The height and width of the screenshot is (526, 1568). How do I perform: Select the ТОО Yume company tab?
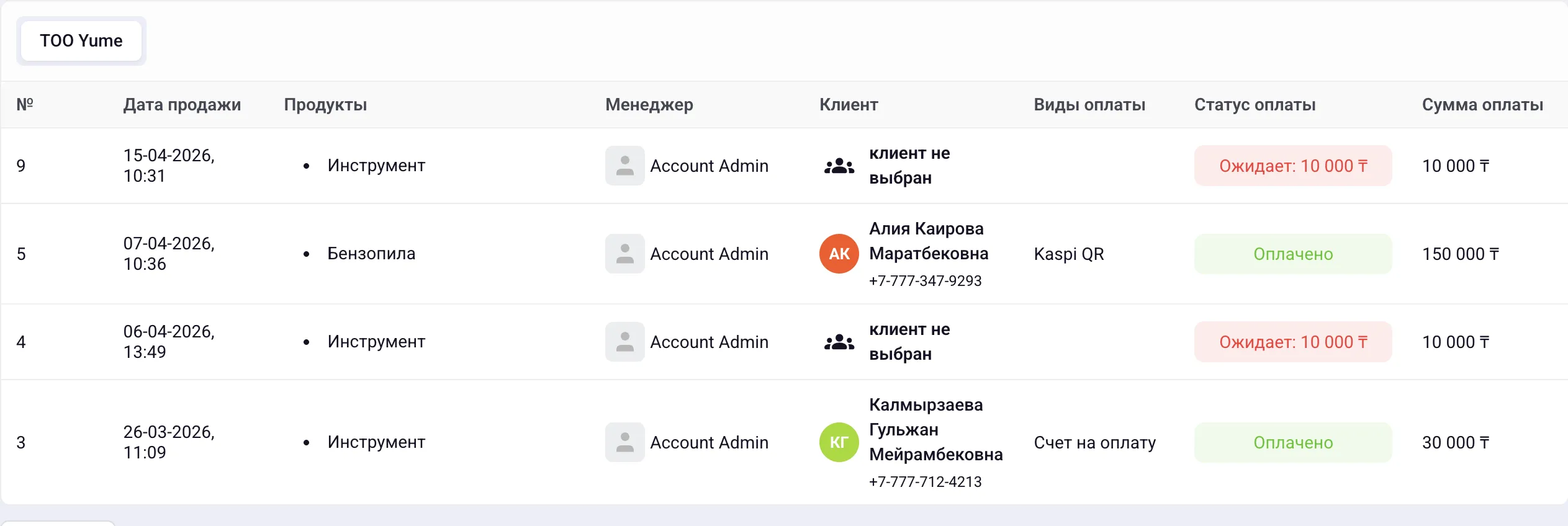click(x=81, y=41)
